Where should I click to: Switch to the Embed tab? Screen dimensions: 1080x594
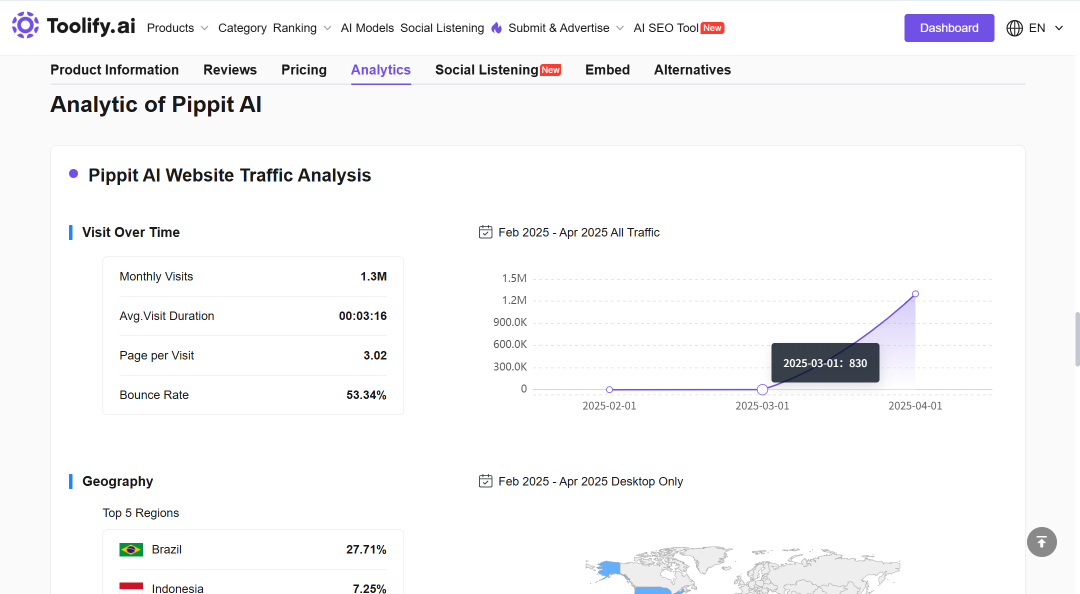(608, 70)
